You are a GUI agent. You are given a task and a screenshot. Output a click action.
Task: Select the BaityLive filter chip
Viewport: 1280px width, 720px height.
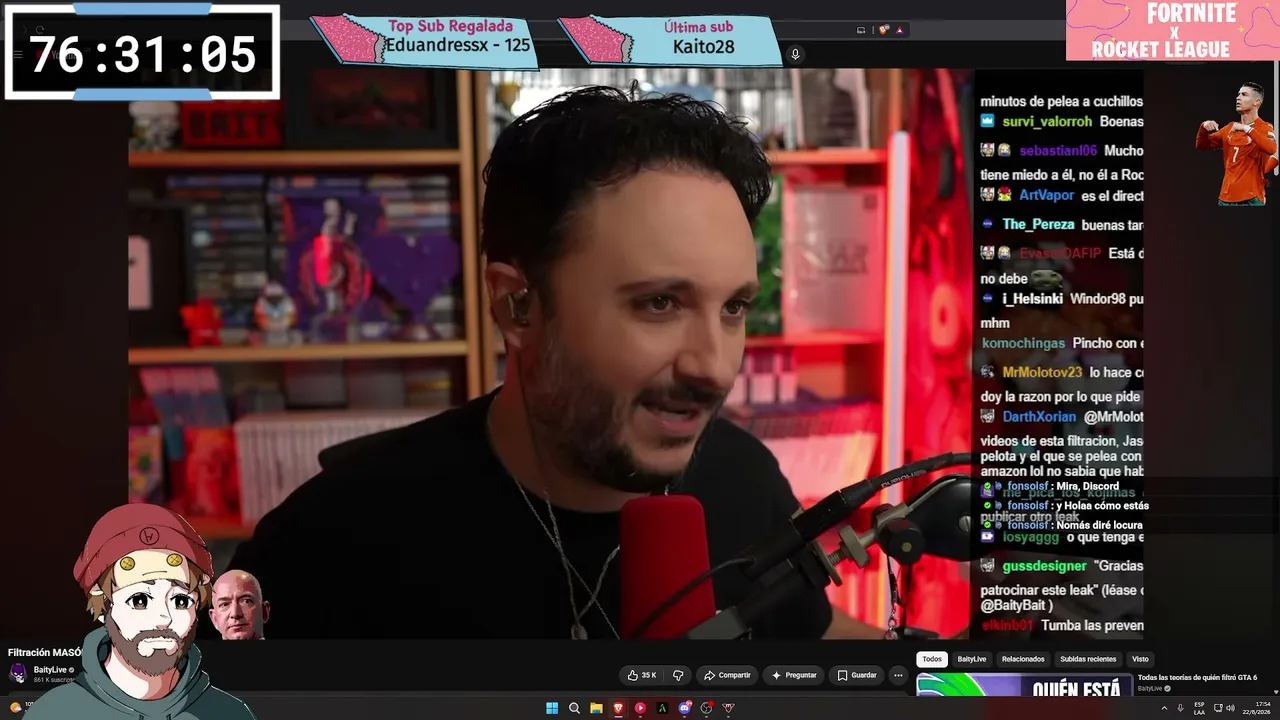tap(972, 659)
